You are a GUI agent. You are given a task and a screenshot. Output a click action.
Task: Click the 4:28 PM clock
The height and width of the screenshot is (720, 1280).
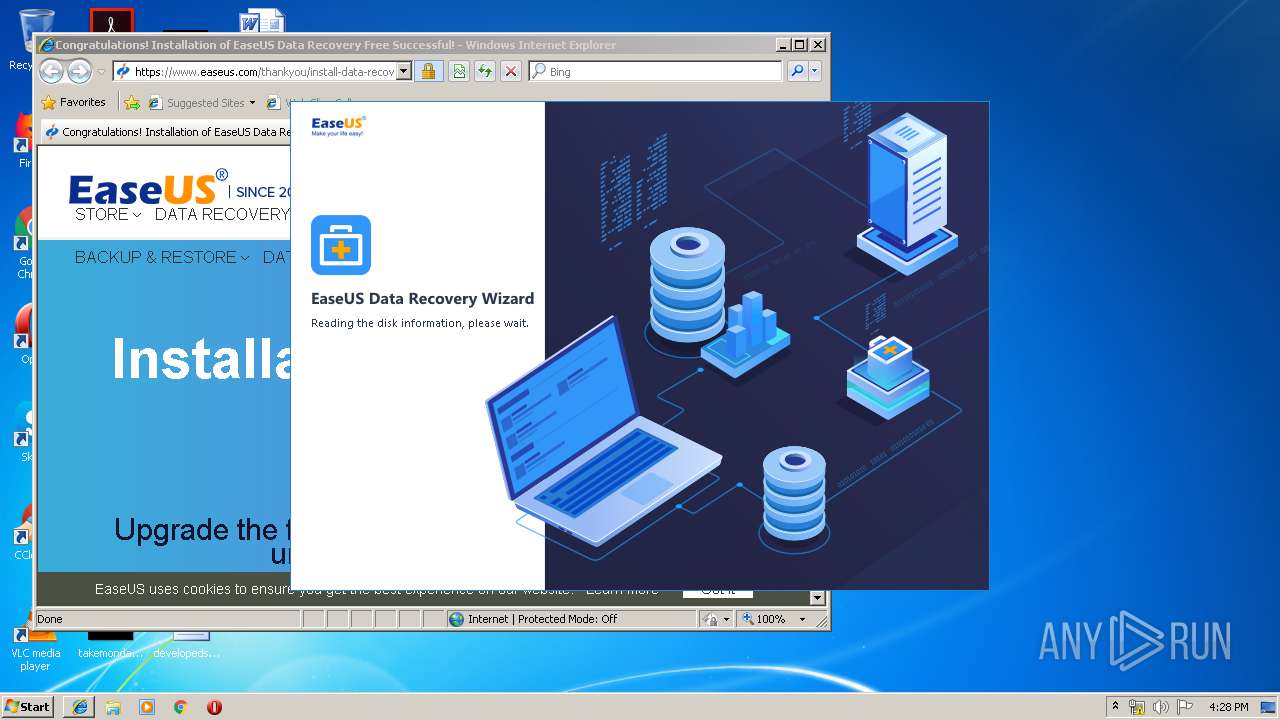1229,707
